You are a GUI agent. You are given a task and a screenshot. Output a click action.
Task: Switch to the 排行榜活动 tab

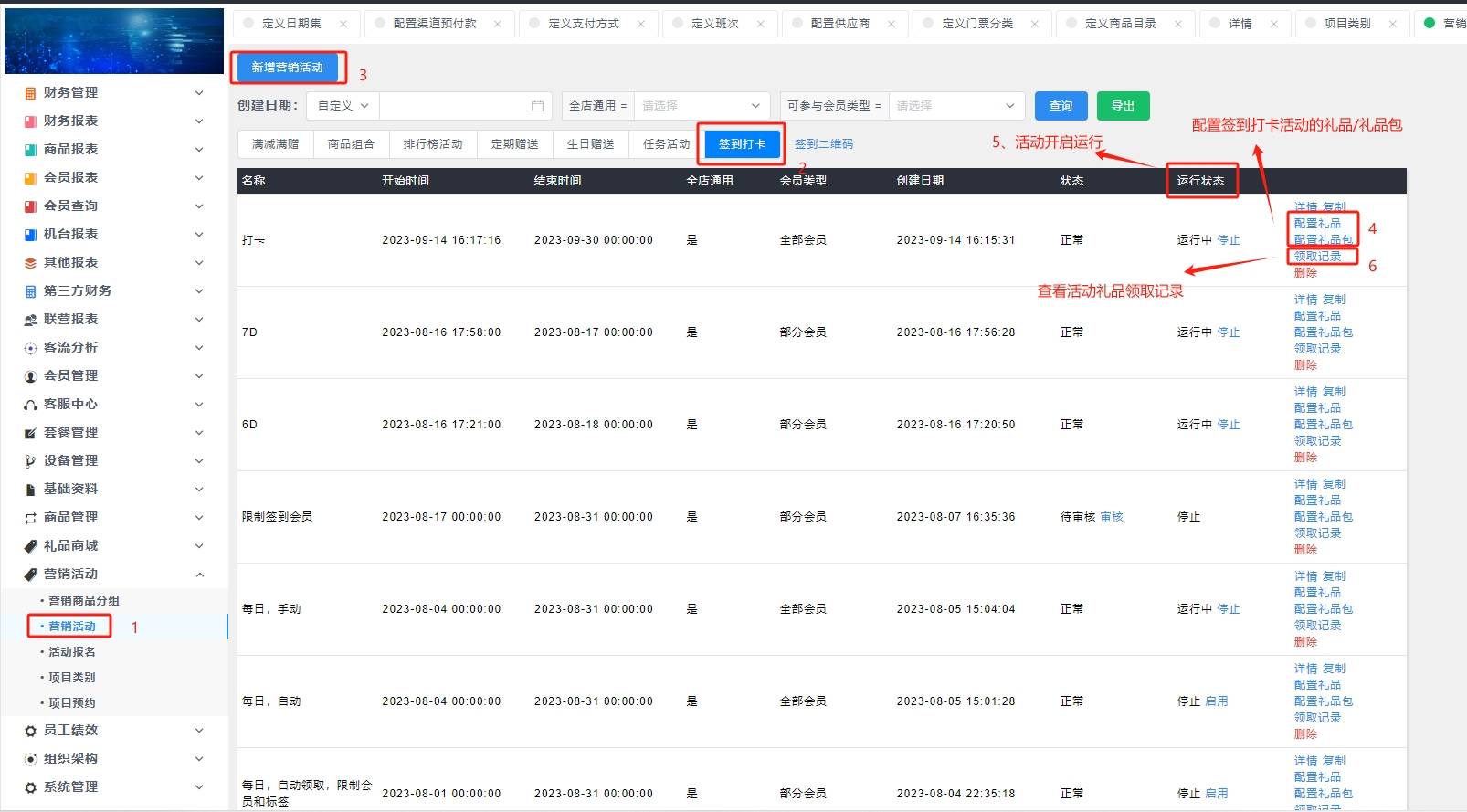433,144
